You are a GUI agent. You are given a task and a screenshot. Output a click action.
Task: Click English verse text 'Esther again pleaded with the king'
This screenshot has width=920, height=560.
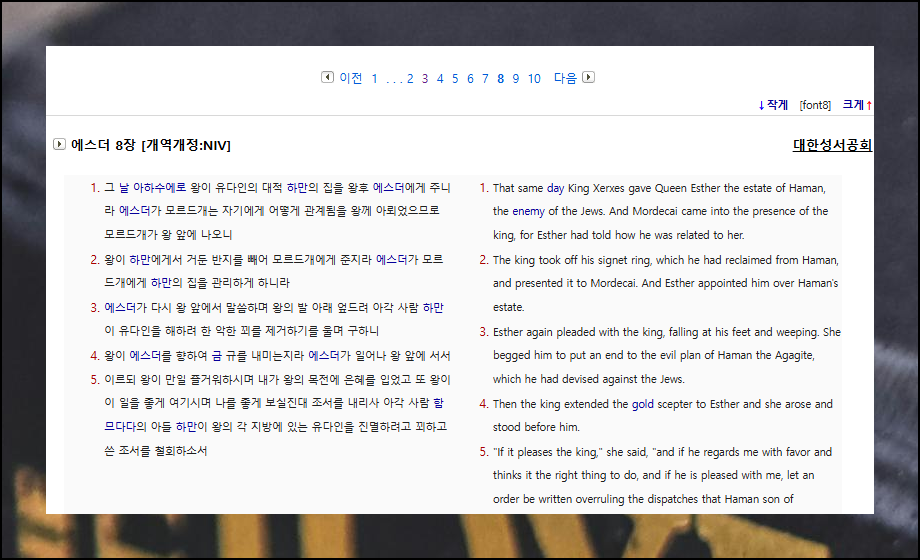[578, 332]
